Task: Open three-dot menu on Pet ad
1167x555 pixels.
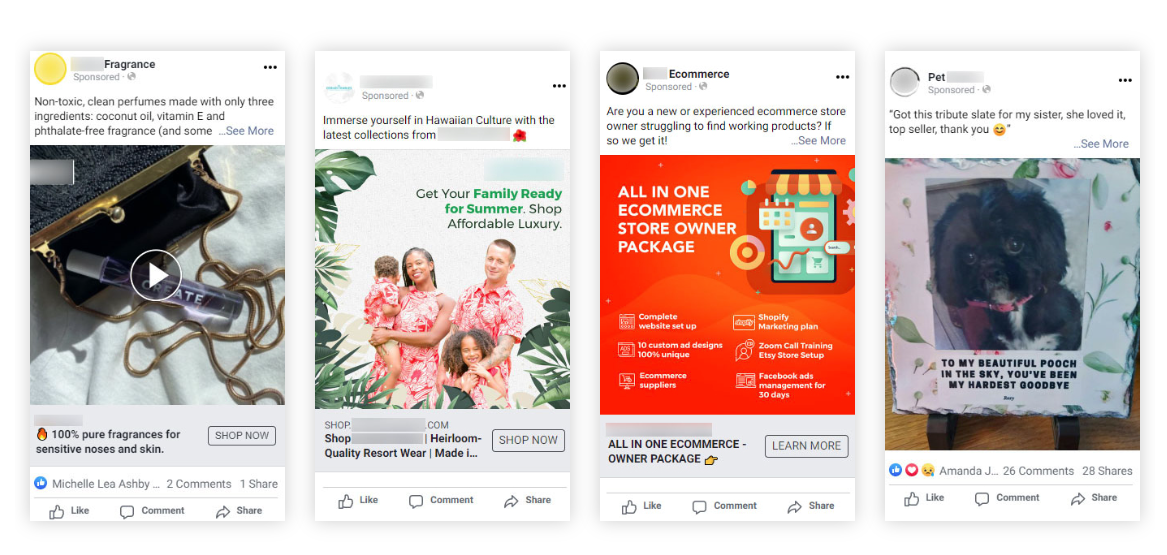Action: (1125, 80)
